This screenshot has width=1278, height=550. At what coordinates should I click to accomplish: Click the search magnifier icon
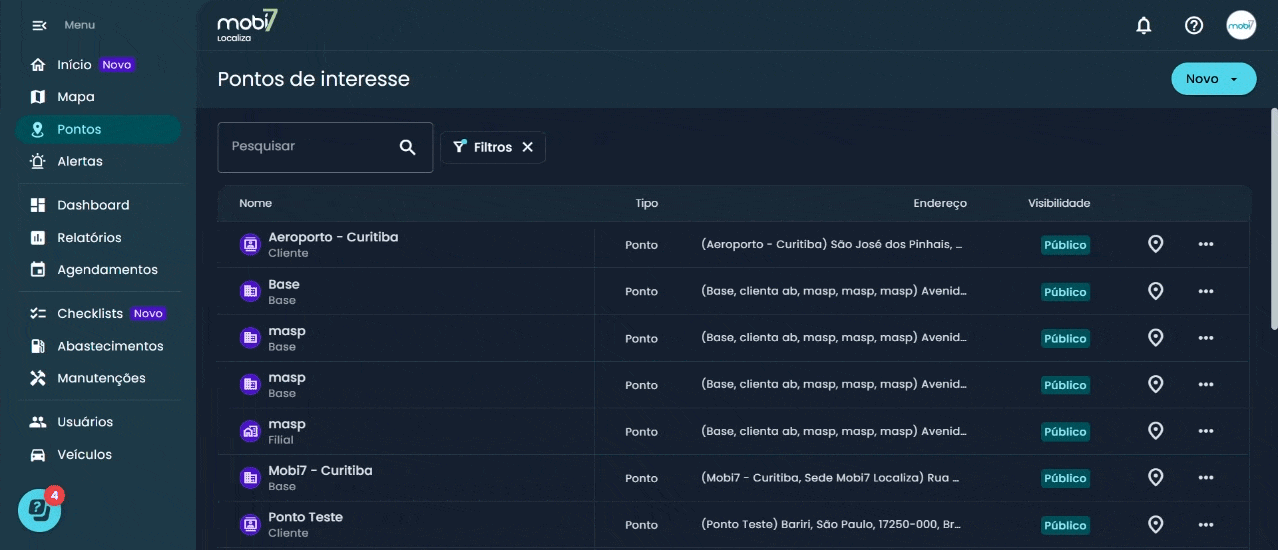click(x=407, y=147)
